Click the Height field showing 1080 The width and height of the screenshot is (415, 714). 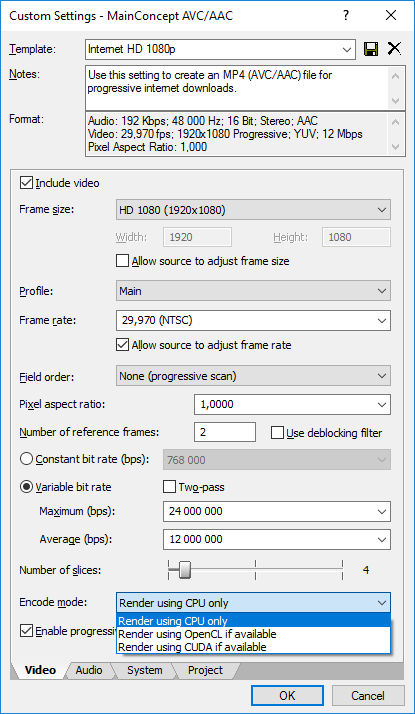[356, 237]
